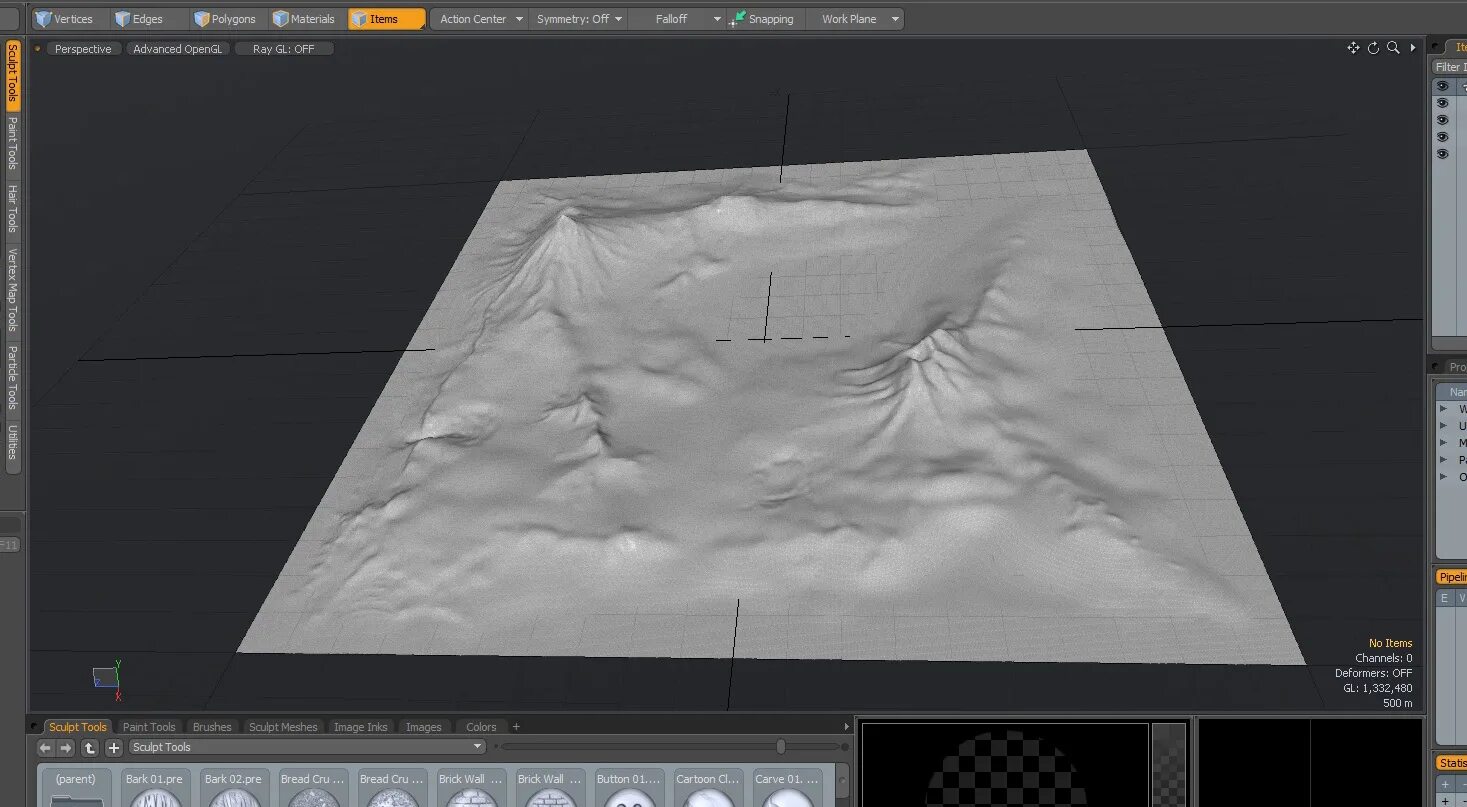The width and height of the screenshot is (1467, 807).
Task: Select Carve 01 preset
Action: coord(787,786)
